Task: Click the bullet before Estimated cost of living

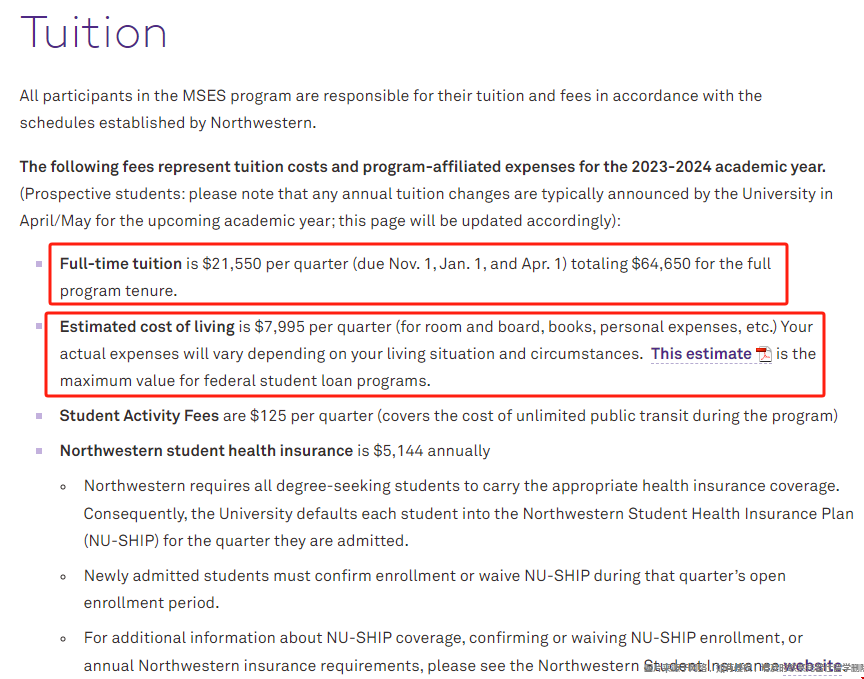Action: [39, 326]
